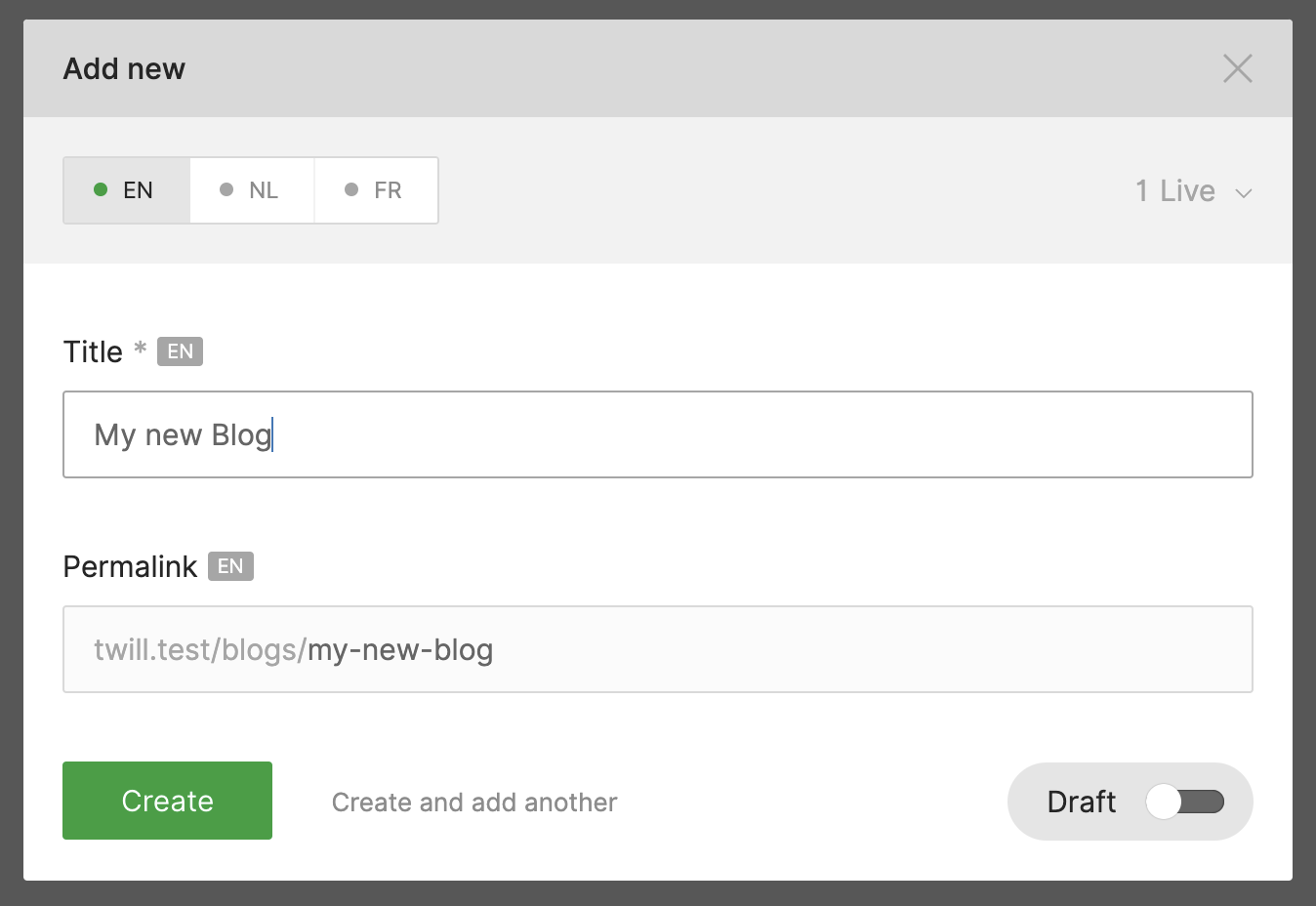Click the Permalink field twill.test/blogs/my-new-blog
Screen dimensions: 1316x906
point(657,649)
